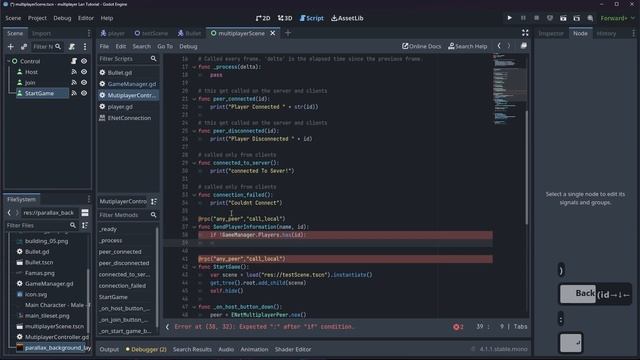
Task: Toggle visibility of Host node
Action: tap(84, 72)
